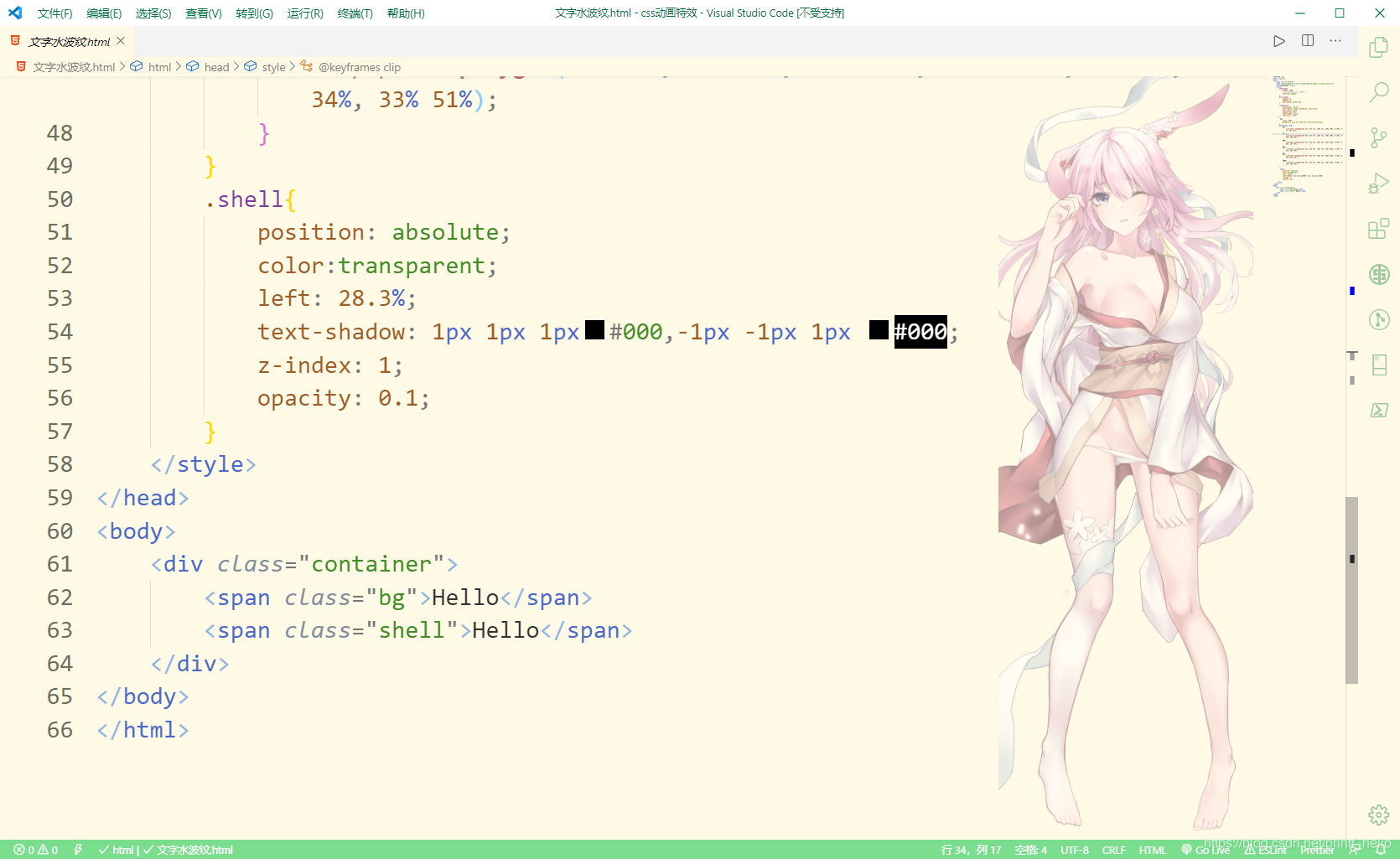This screenshot has height=859, width=1400.
Task: Show errors and warnings count
Action: pos(36,850)
